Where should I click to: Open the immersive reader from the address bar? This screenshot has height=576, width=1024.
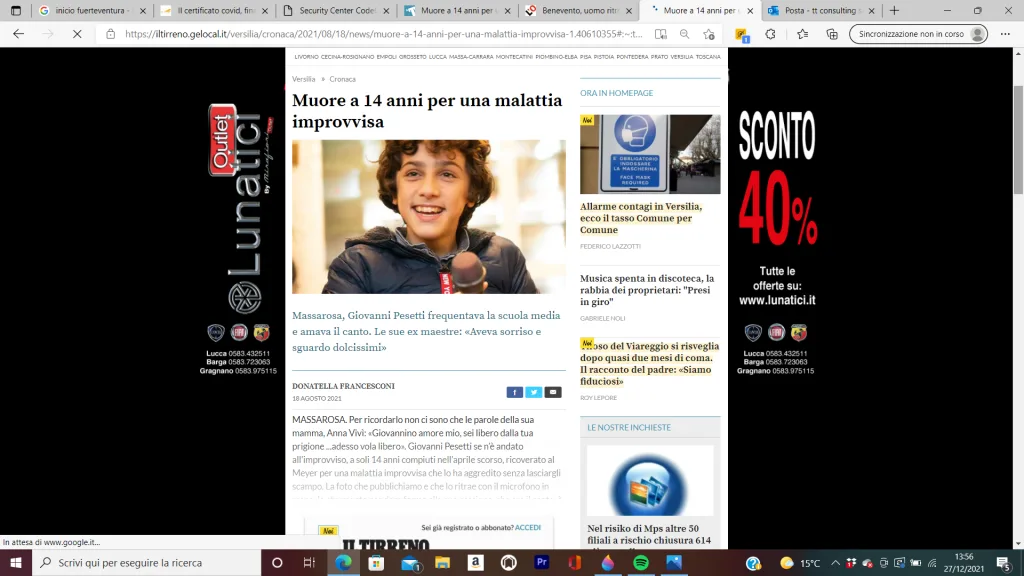[x=661, y=34]
